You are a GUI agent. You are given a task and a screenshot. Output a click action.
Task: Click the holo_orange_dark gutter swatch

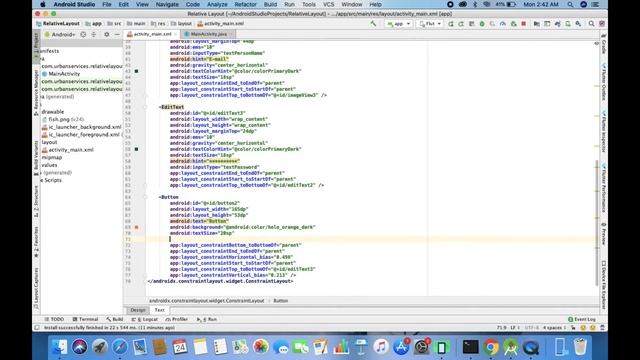[x=136, y=227]
